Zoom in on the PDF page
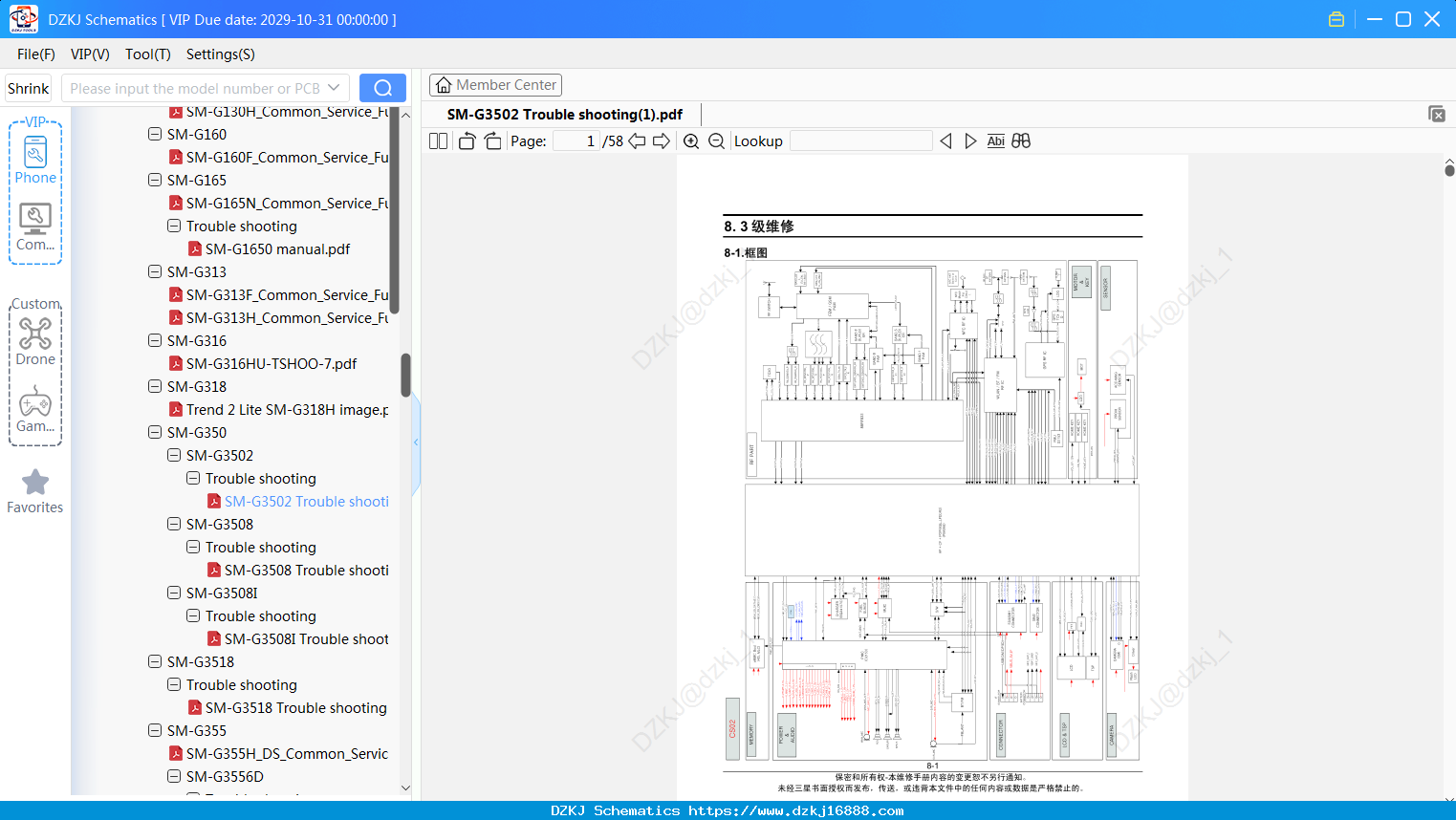Screen dimensions: 1456x820 (x=691, y=141)
